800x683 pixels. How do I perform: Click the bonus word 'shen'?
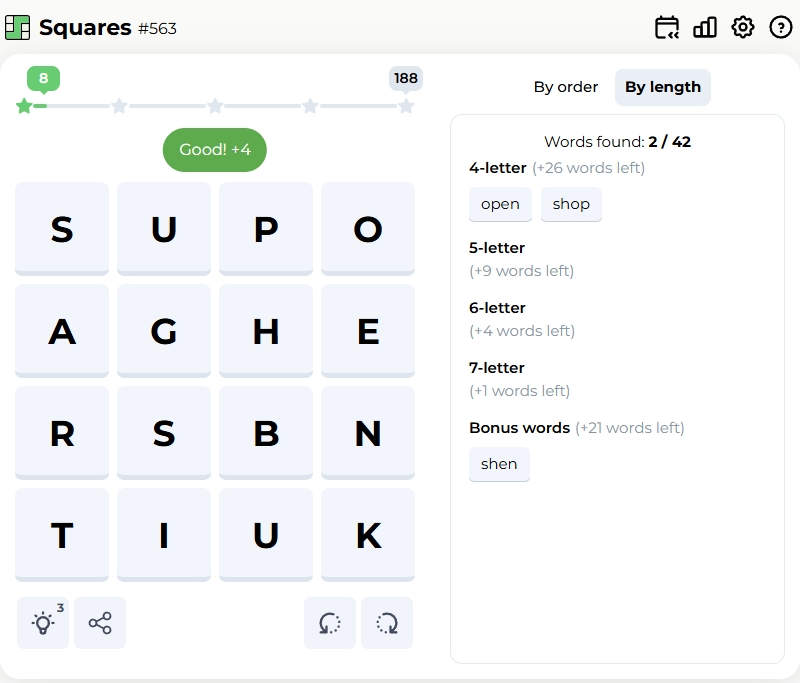[x=499, y=464]
